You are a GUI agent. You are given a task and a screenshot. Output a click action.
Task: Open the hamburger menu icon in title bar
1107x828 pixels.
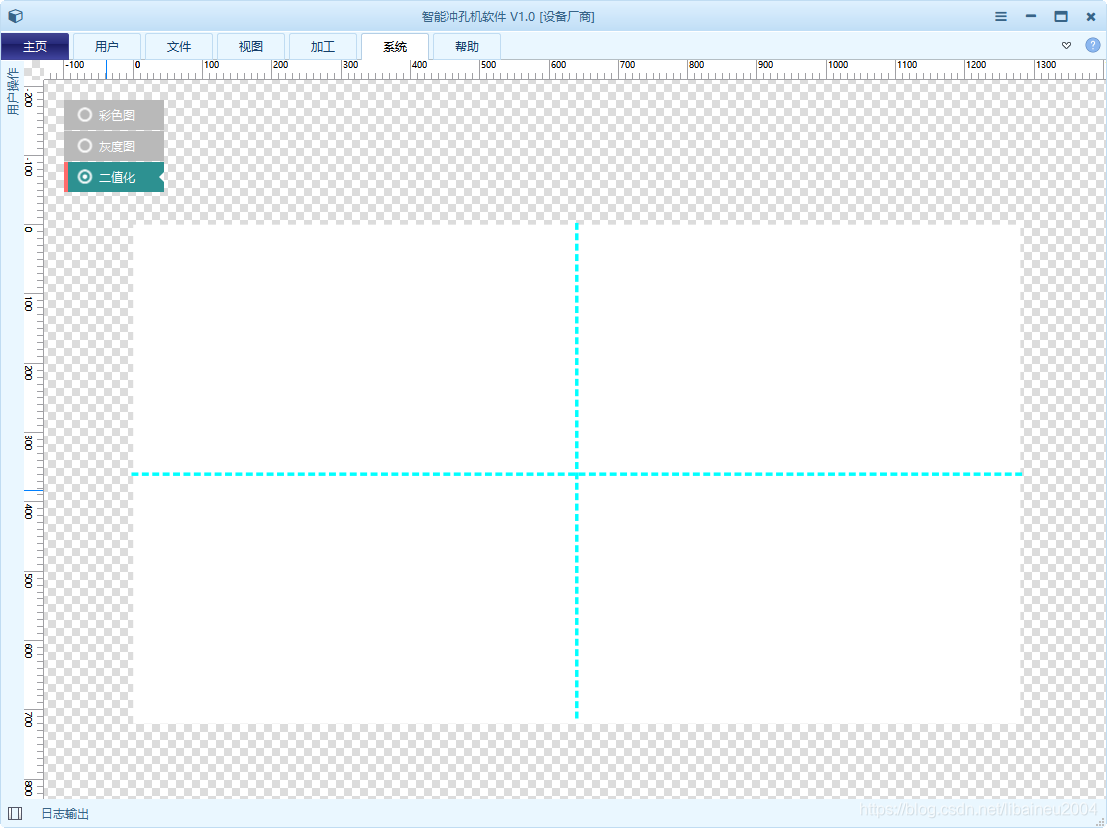click(1000, 16)
